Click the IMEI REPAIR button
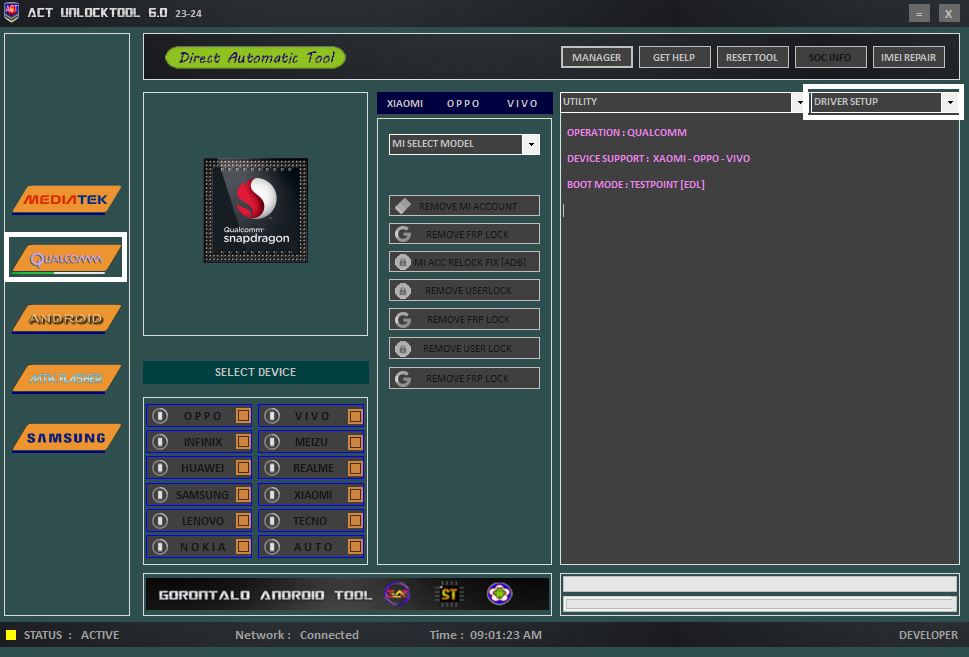The height and width of the screenshot is (657, 969). pyautogui.click(x=908, y=57)
